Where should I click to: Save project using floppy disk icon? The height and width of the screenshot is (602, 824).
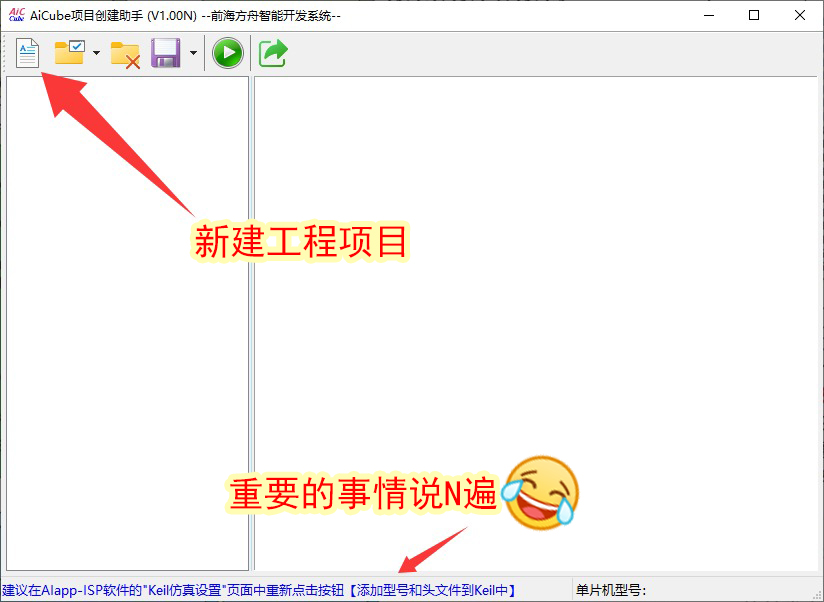tap(166, 53)
